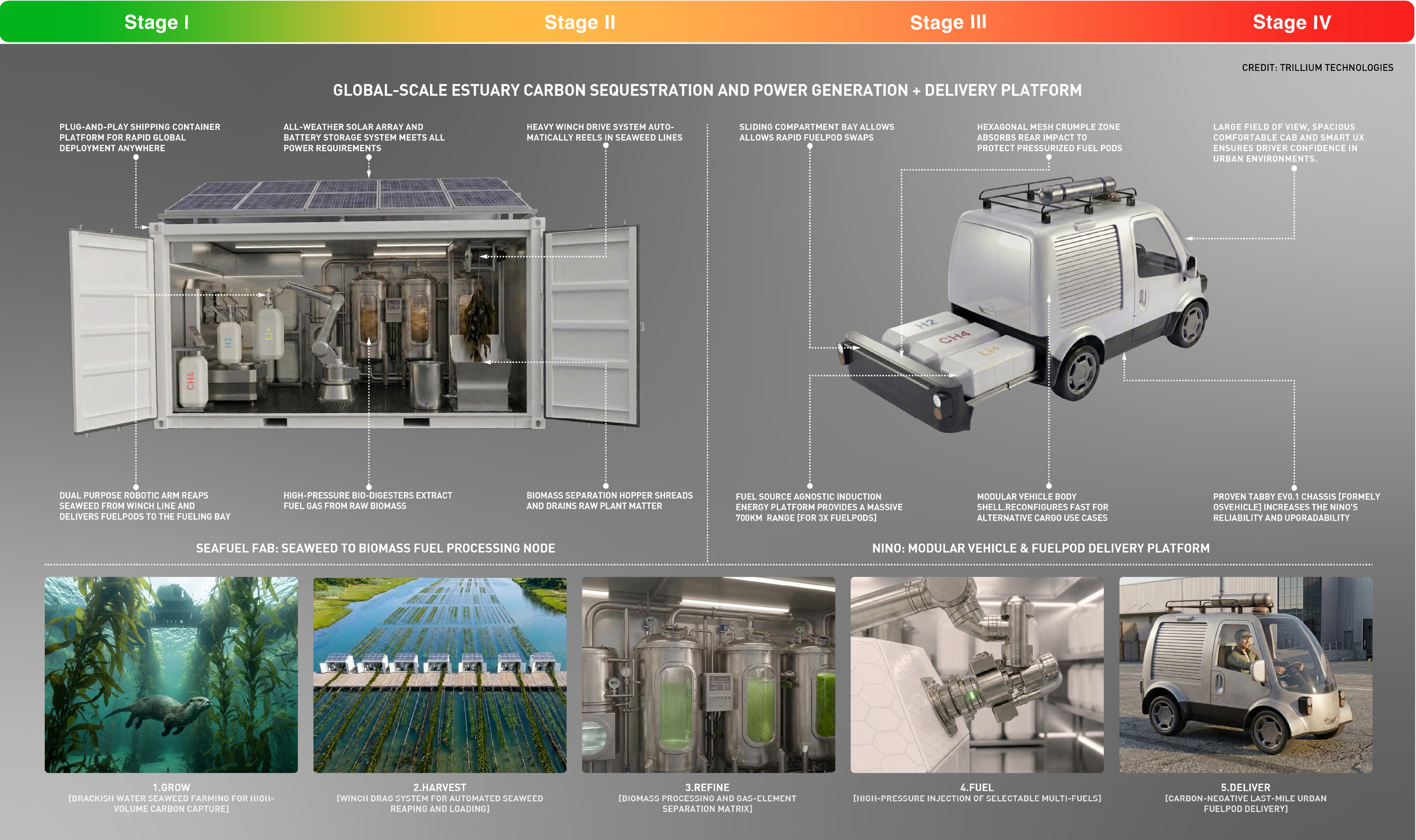
Task: Click the SEAFUEL FAB section heading
Action: tap(375, 548)
